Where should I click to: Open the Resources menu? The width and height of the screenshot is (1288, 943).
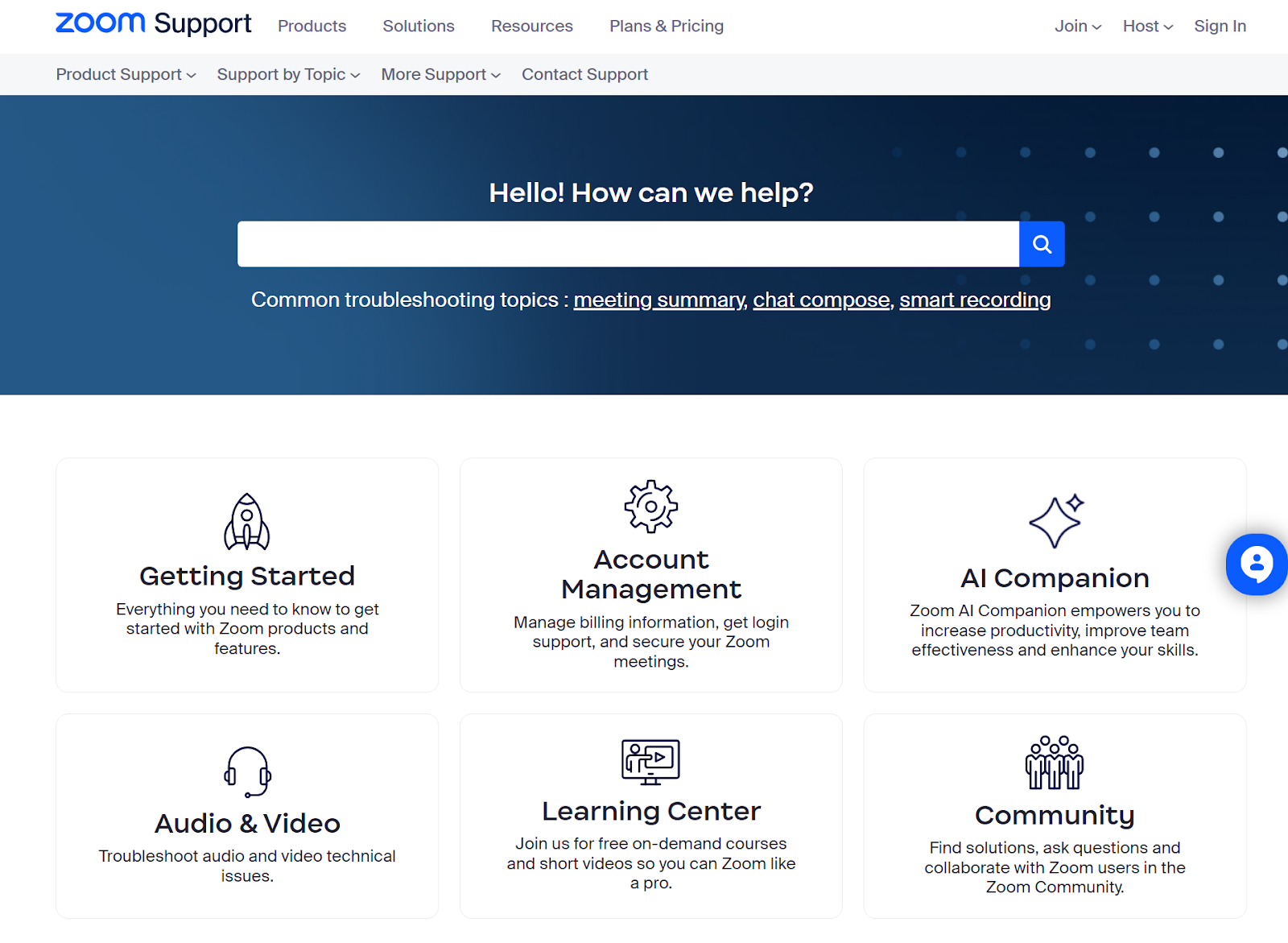tap(532, 26)
